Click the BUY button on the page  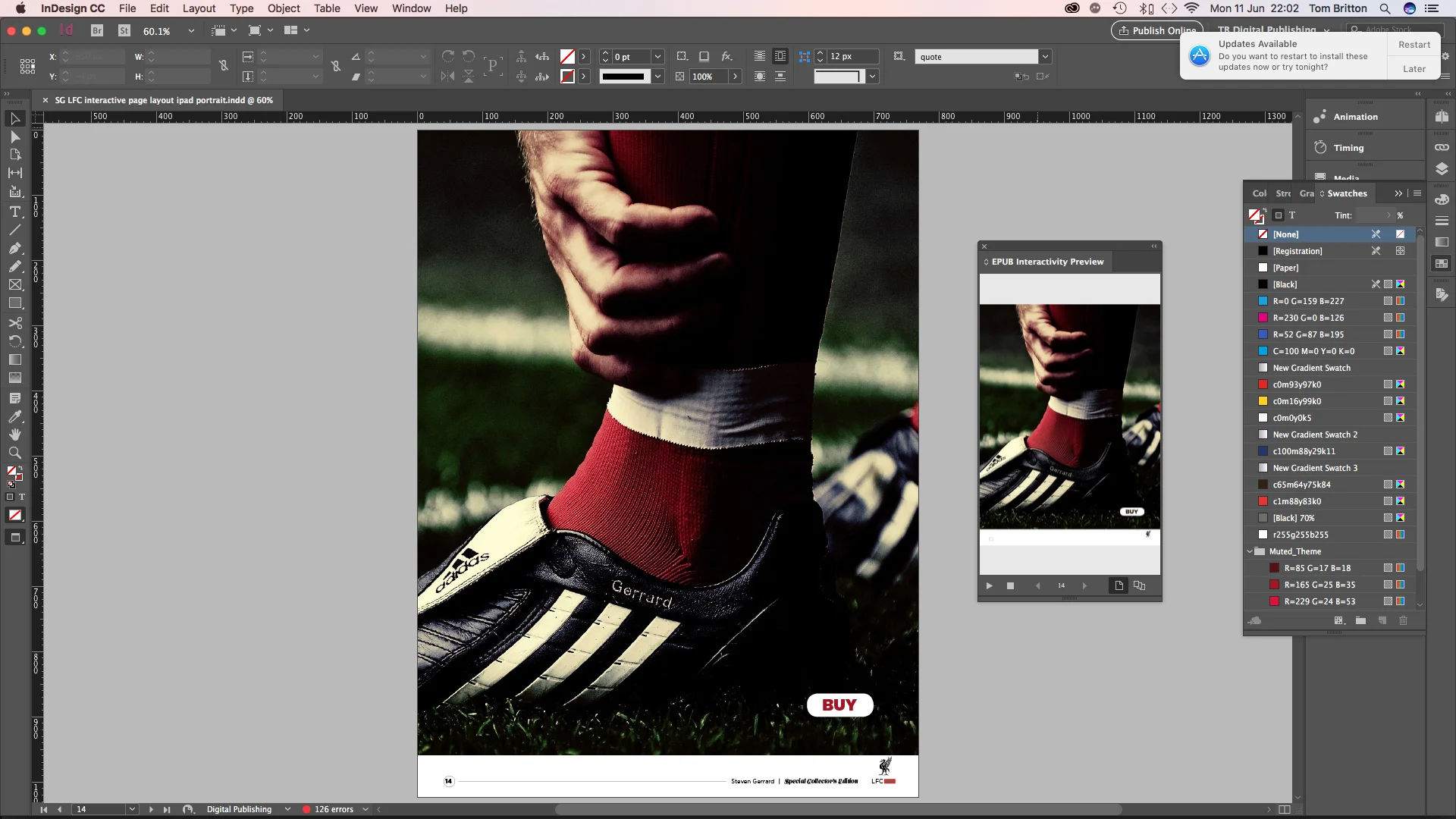click(x=839, y=705)
